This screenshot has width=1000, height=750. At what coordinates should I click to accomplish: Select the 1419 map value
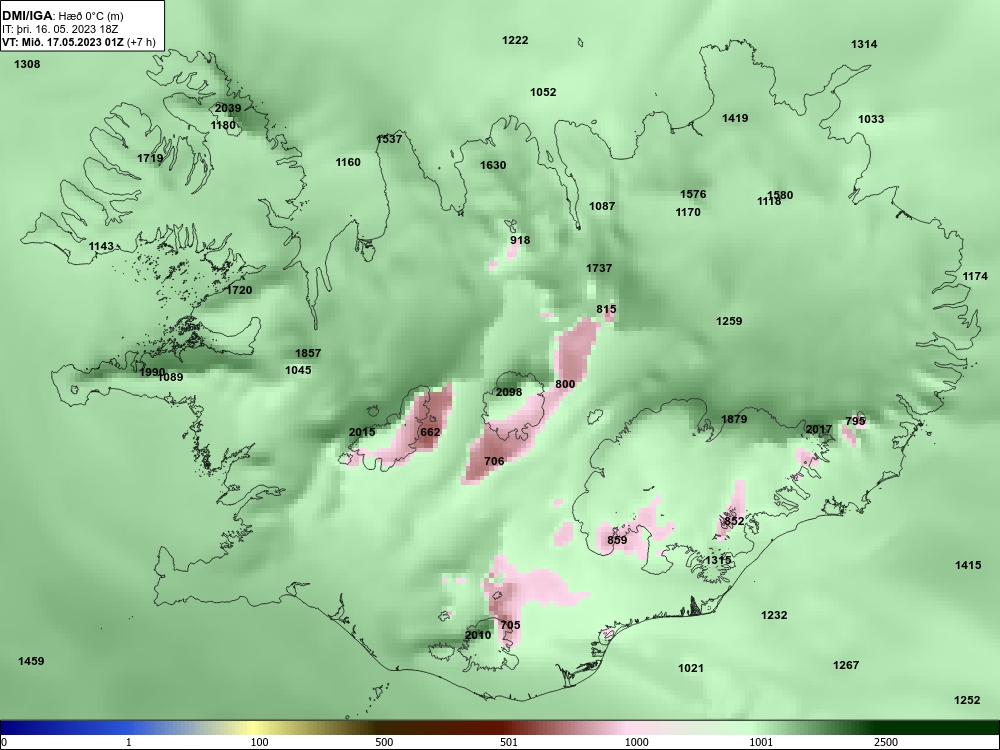pyautogui.click(x=735, y=118)
